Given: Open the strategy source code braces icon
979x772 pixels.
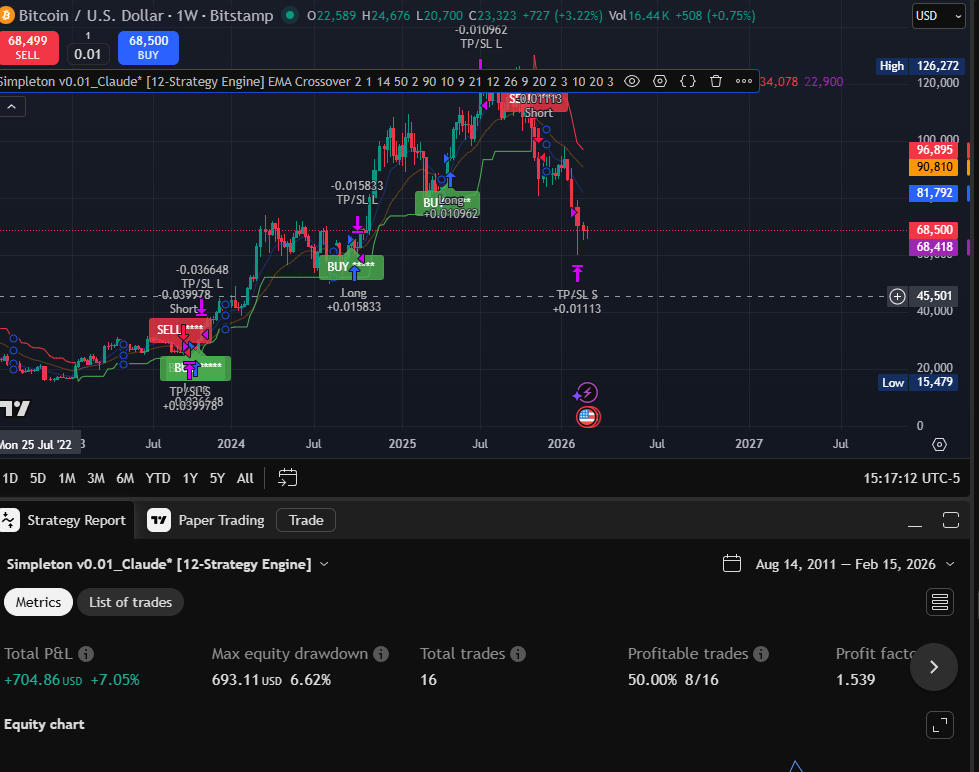Looking at the screenshot, I should pyautogui.click(x=688, y=81).
